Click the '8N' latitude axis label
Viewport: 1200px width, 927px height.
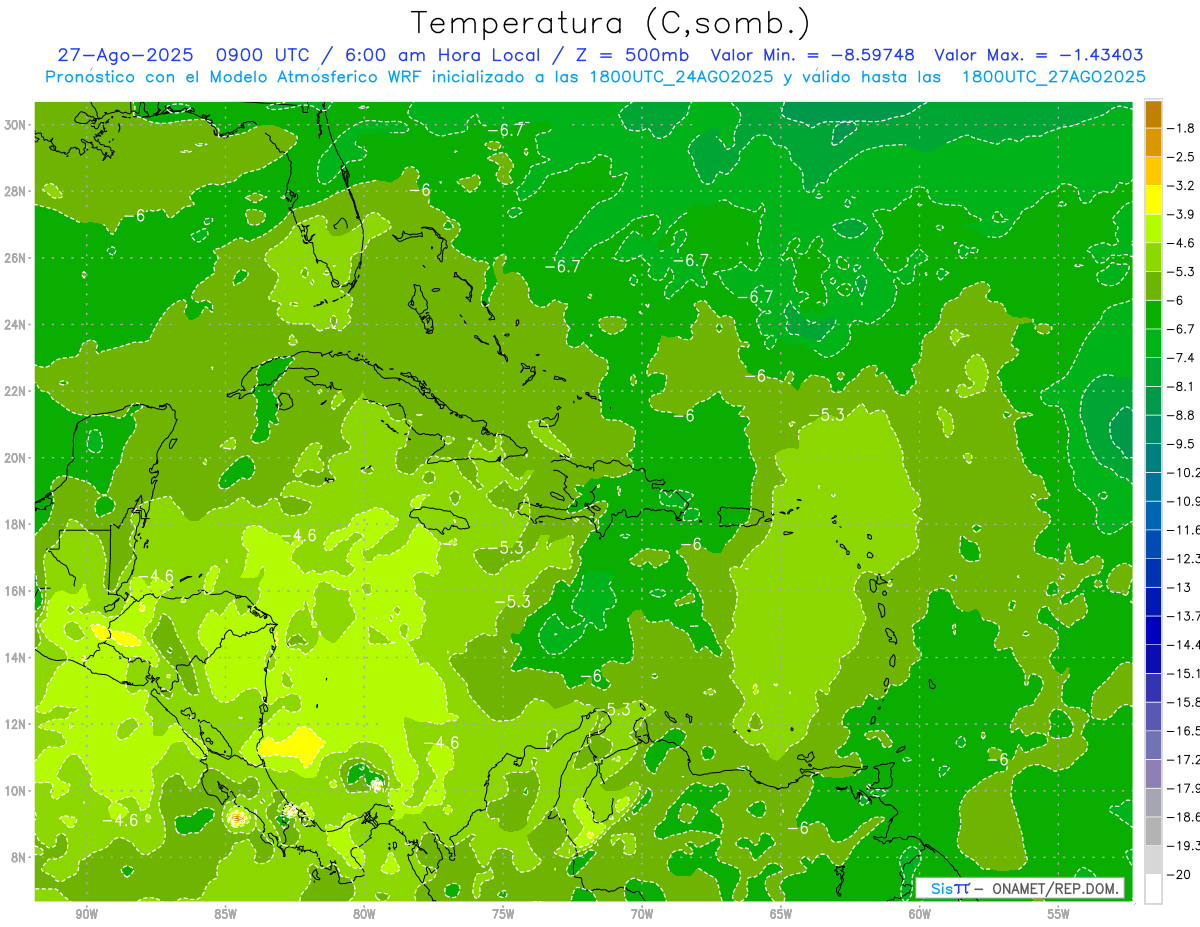tap(19, 857)
